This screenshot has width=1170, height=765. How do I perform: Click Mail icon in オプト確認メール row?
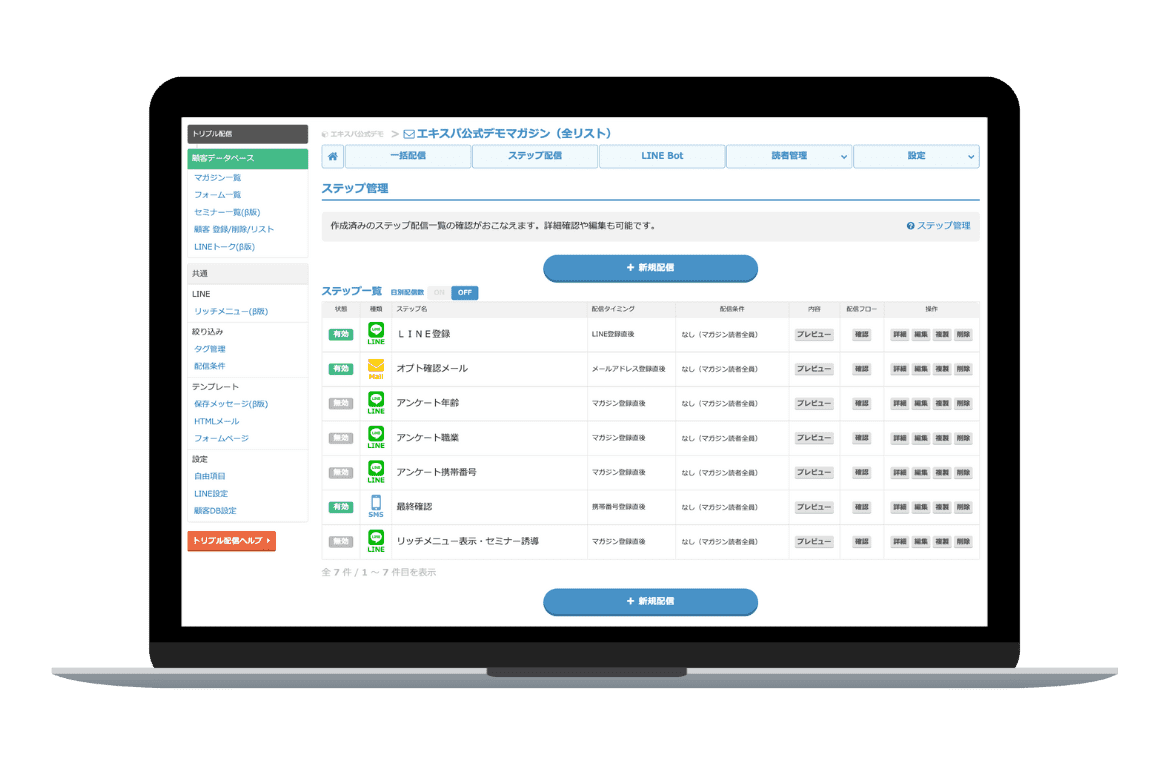pos(376,369)
